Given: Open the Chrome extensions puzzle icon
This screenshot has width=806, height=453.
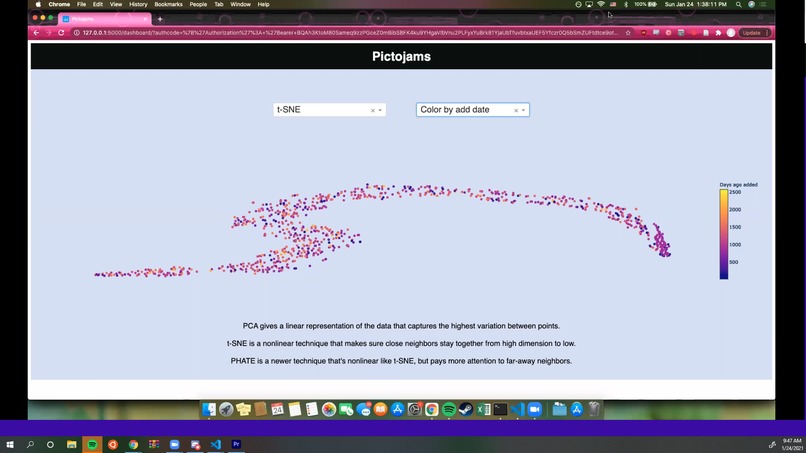Looking at the screenshot, I should click(718, 32).
